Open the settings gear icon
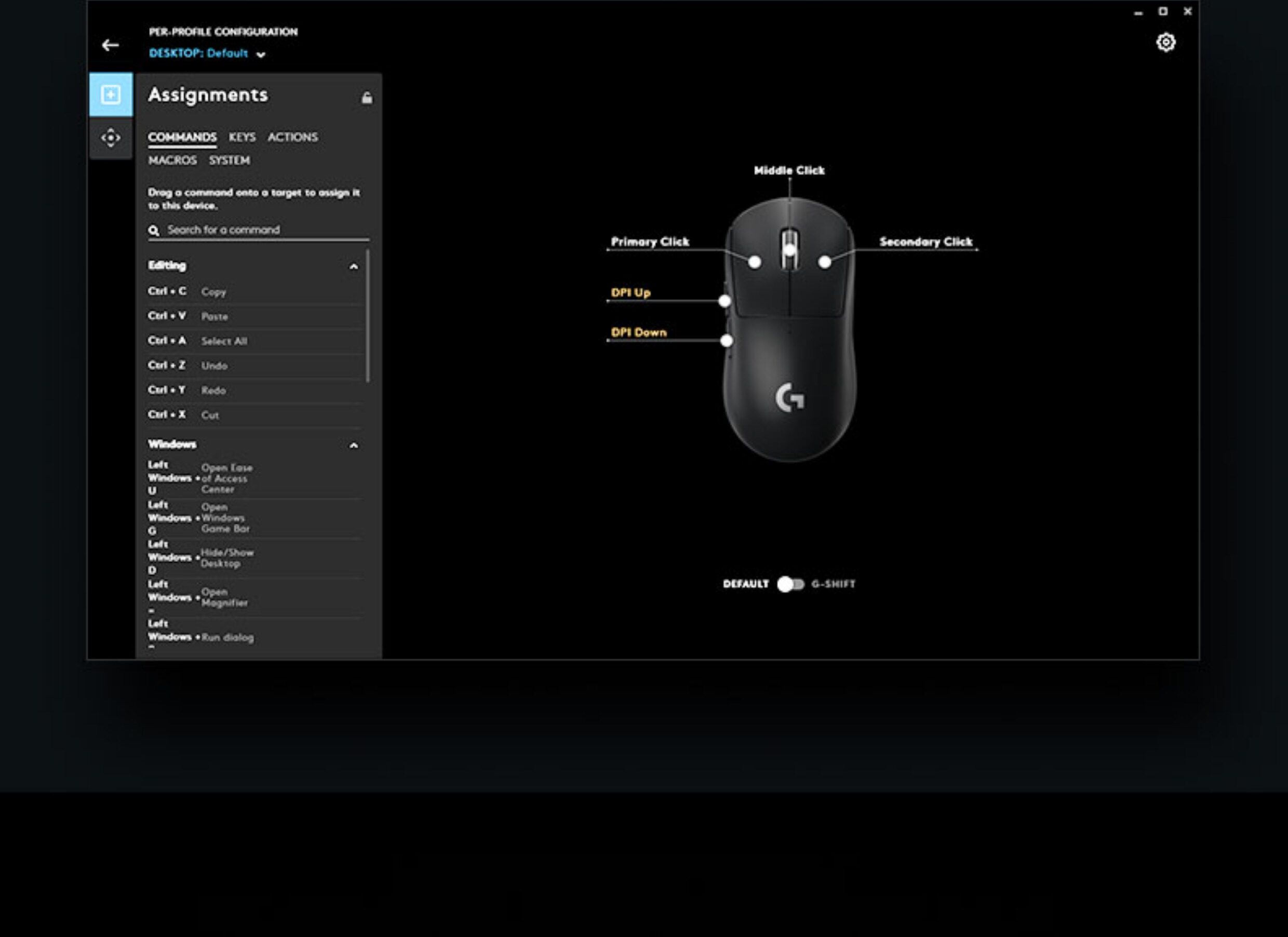 coord(1165,43)
